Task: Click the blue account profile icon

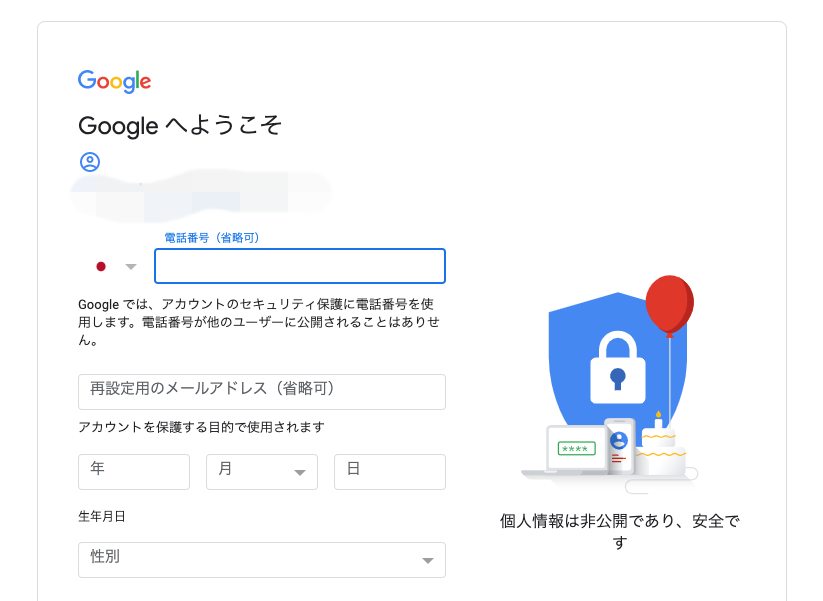Action: pos(88,160)
